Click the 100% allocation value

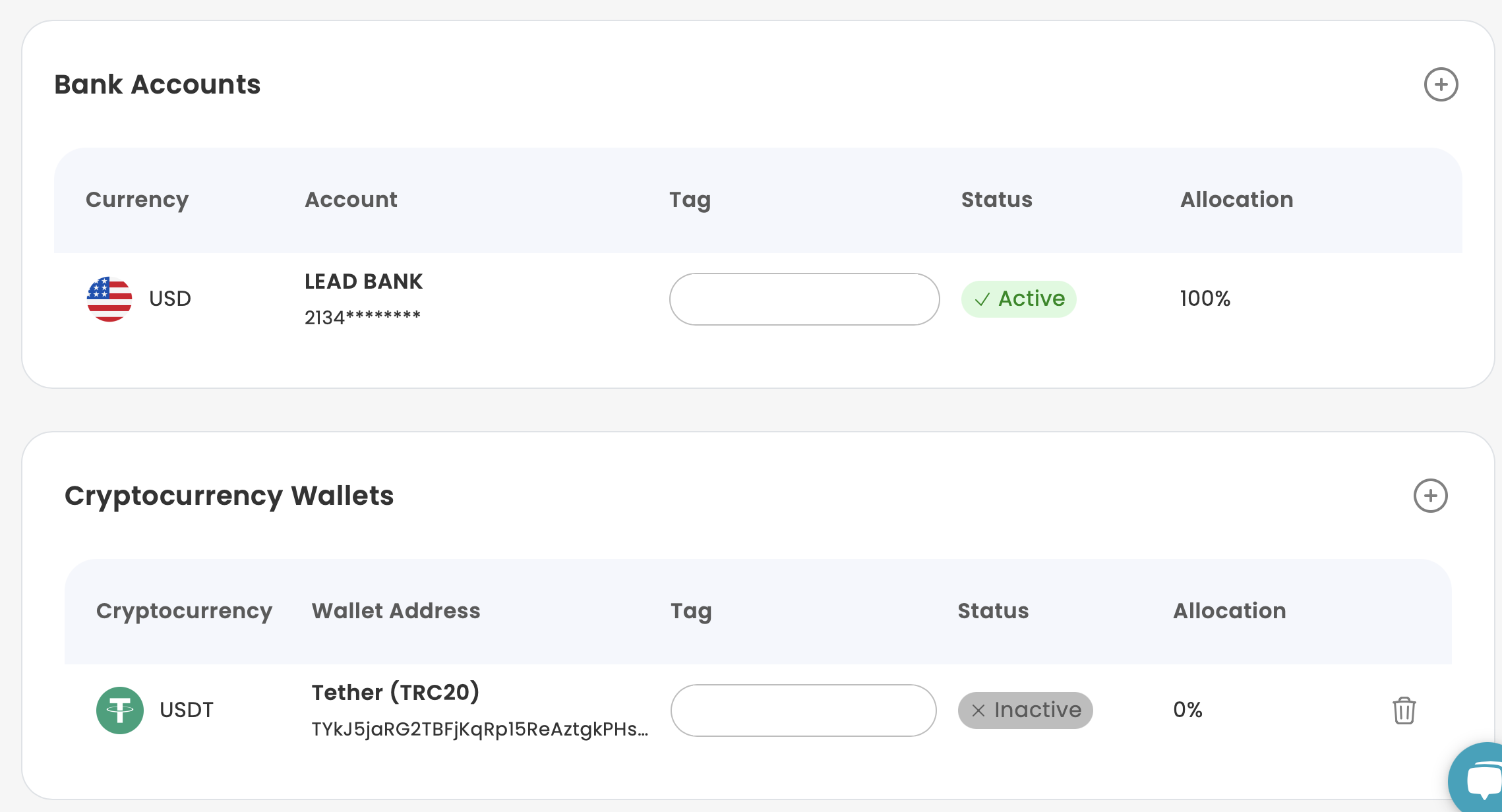pyautogui.click(x=1205, y=299)
